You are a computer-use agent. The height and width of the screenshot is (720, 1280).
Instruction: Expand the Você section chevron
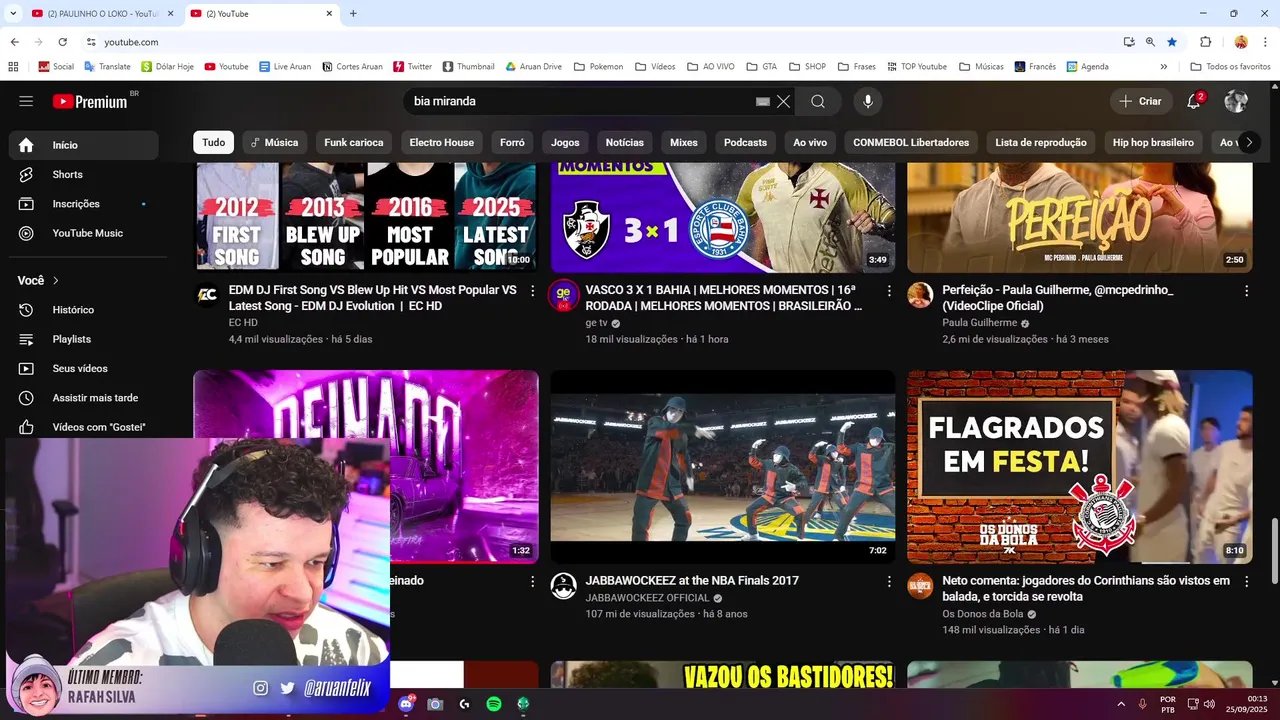click(x=56, y=281)
